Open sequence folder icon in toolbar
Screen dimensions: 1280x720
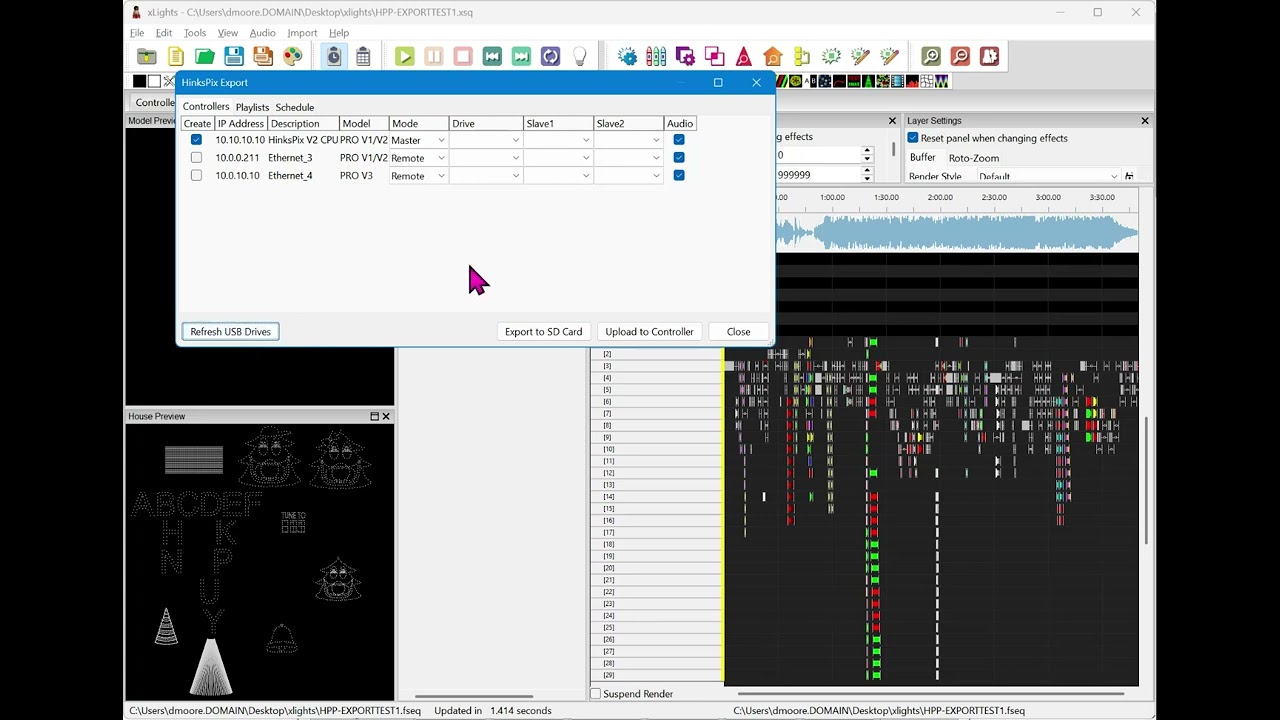pos(147,57)
